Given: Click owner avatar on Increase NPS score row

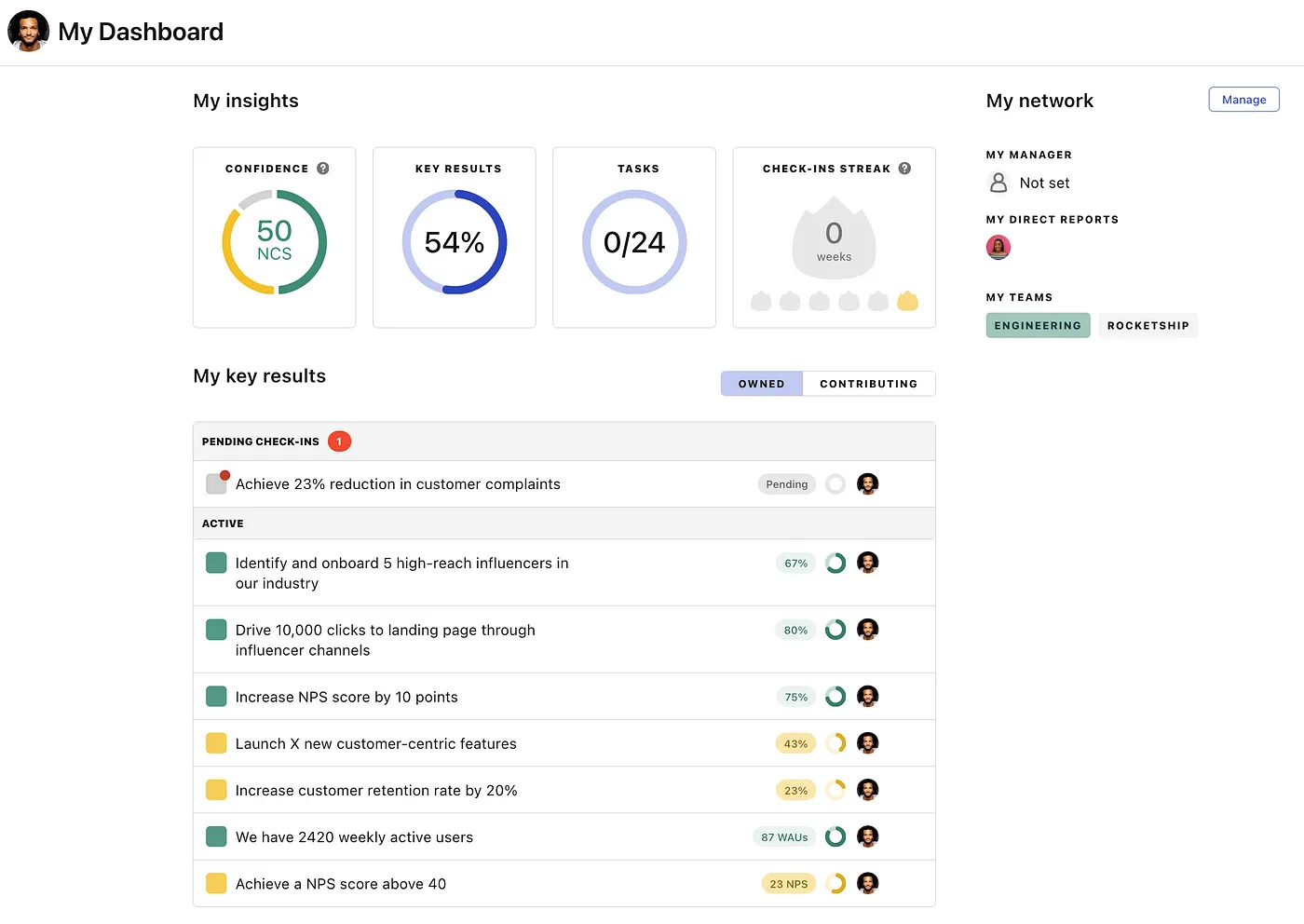Looking at the screenshot, I should (x=867, y=697).
